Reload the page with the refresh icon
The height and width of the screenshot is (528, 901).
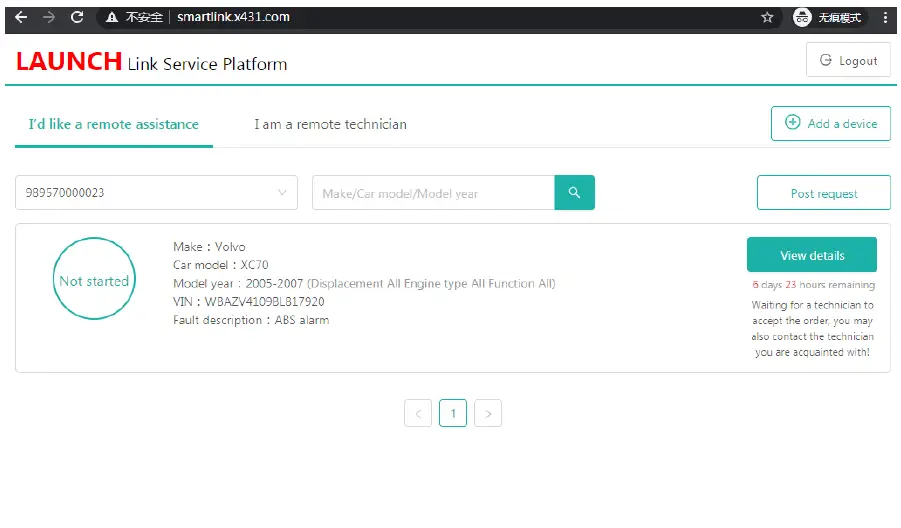click(77, 17)
